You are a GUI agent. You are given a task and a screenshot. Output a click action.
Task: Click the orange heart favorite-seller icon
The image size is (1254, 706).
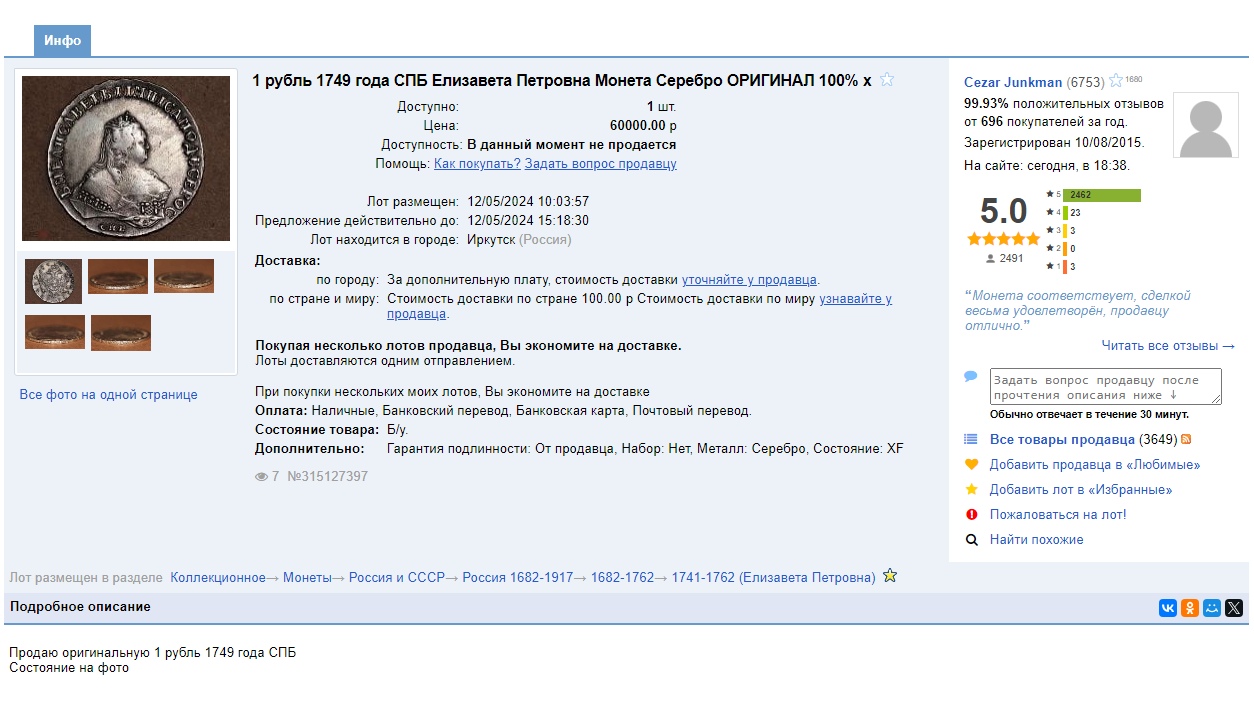[971, 465]
